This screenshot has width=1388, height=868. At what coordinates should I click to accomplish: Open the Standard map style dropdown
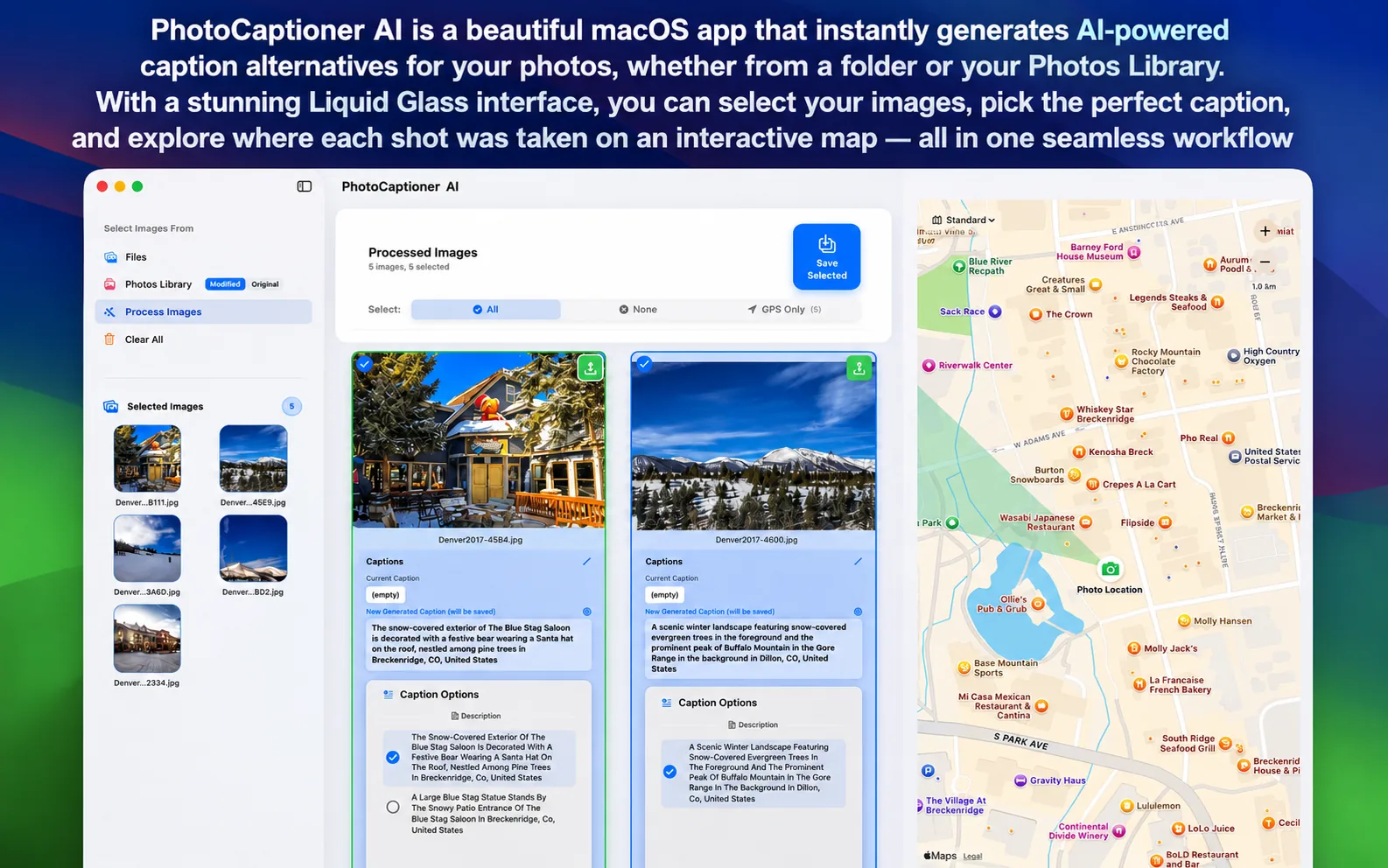click(964, 220)
